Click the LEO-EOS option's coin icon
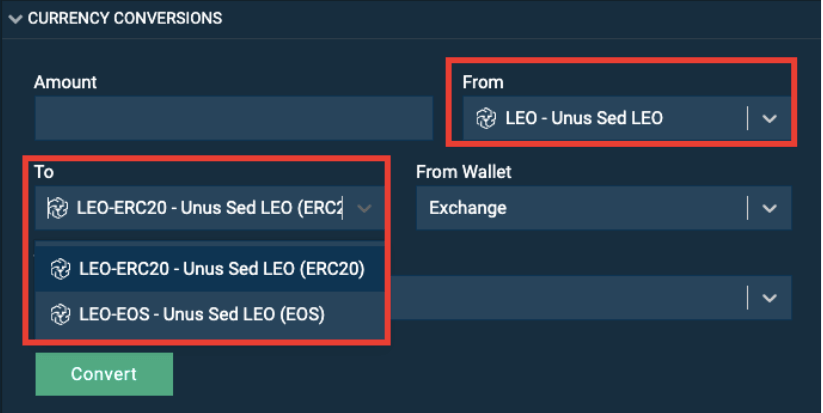 point(60,315)
